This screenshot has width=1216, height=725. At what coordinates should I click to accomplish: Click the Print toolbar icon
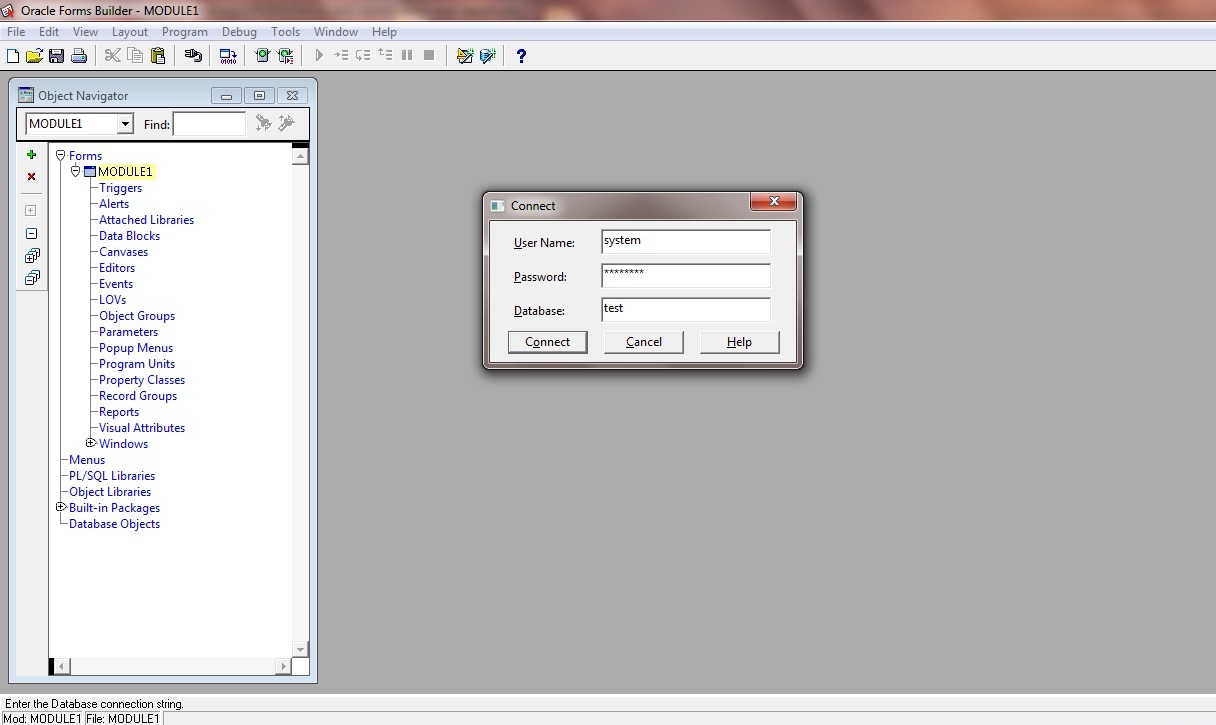tap(78, 56)
